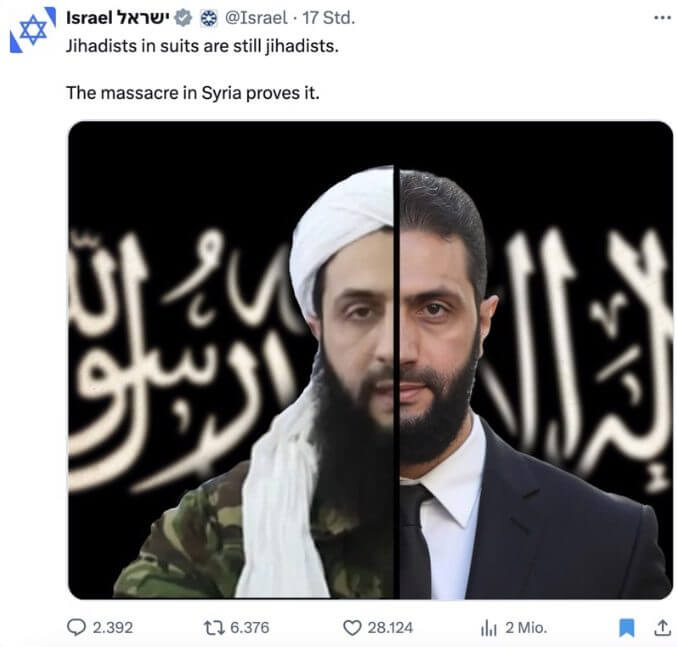Click the reply count 2.392
The image size is (677, 647).
click(x=113, y=628)
